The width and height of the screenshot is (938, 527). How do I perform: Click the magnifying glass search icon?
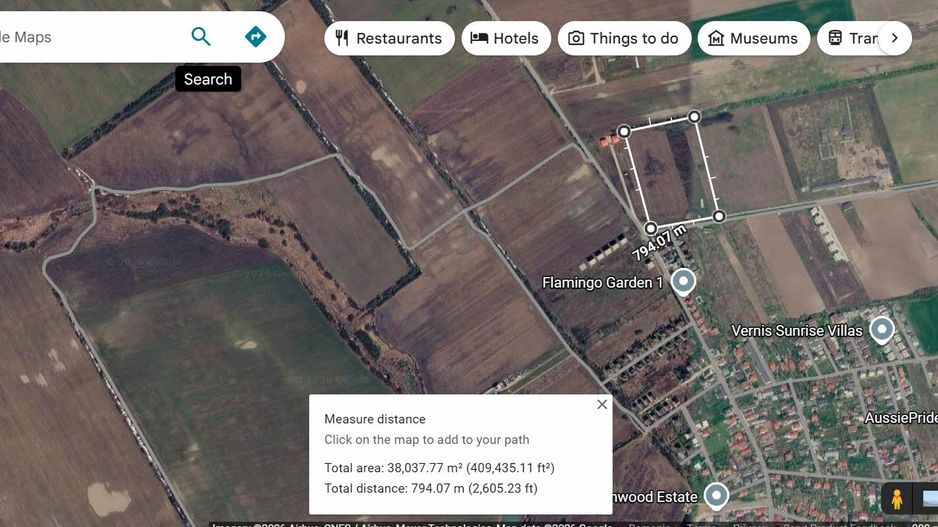click(x=201, y=37)
